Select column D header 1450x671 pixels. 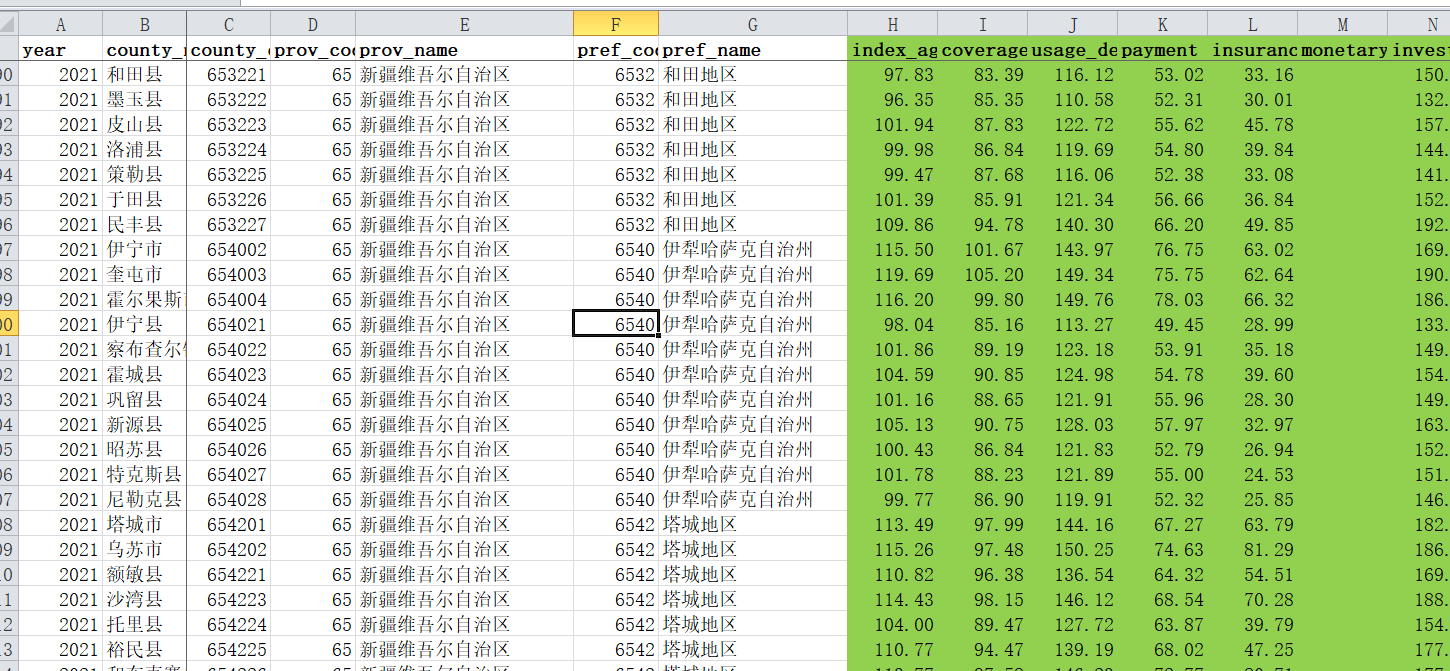(x=313, y=24)
